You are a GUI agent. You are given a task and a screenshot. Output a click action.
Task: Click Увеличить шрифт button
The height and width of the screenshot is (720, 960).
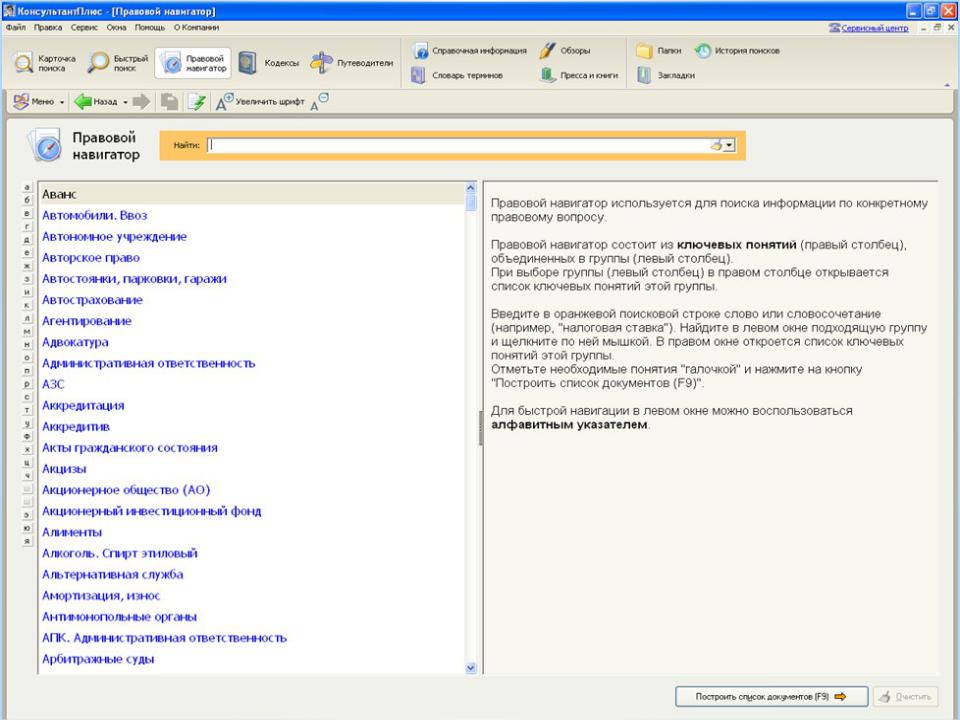click(260, 102)
